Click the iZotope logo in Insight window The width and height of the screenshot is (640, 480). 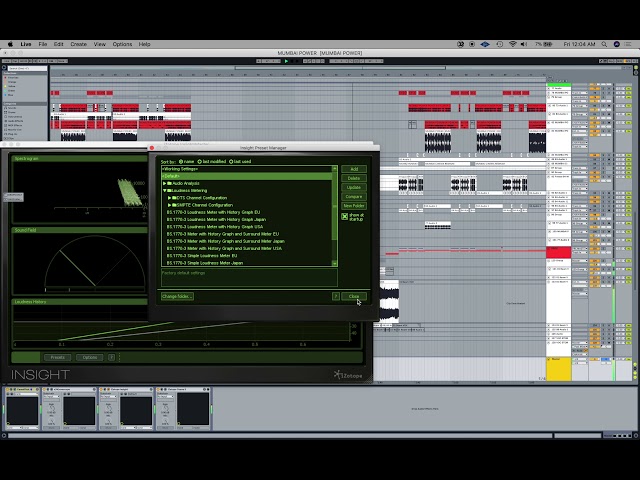point(348,375)
